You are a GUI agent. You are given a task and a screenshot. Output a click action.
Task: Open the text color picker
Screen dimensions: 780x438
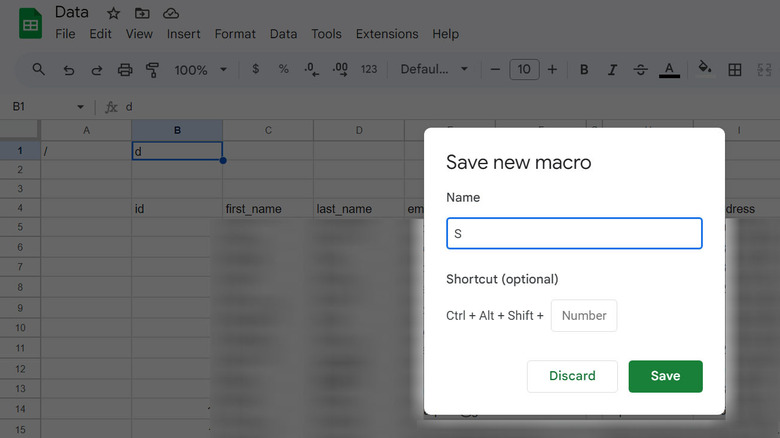tap(669, 70)
